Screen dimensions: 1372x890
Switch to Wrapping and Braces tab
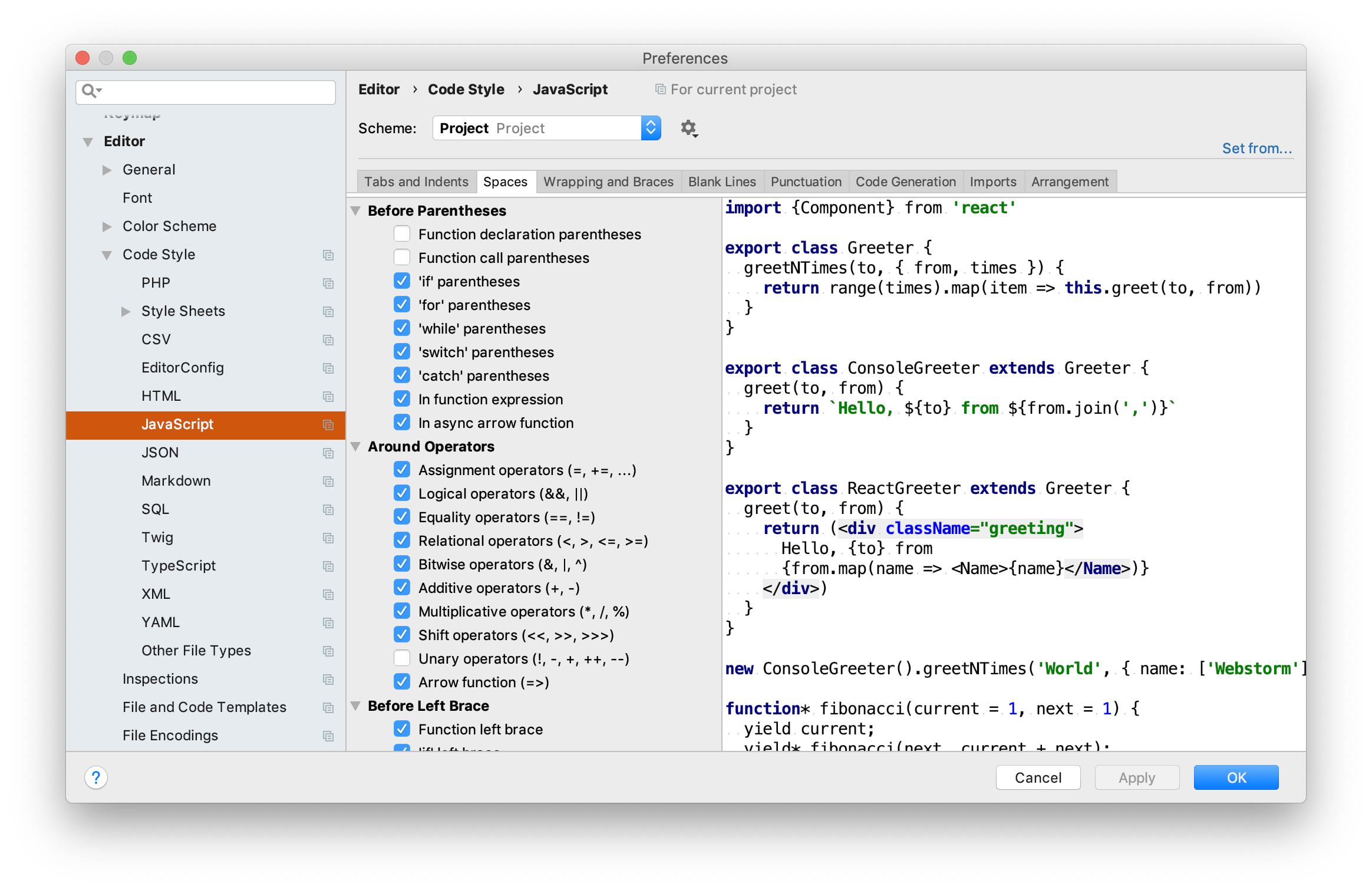pos(608,182)
